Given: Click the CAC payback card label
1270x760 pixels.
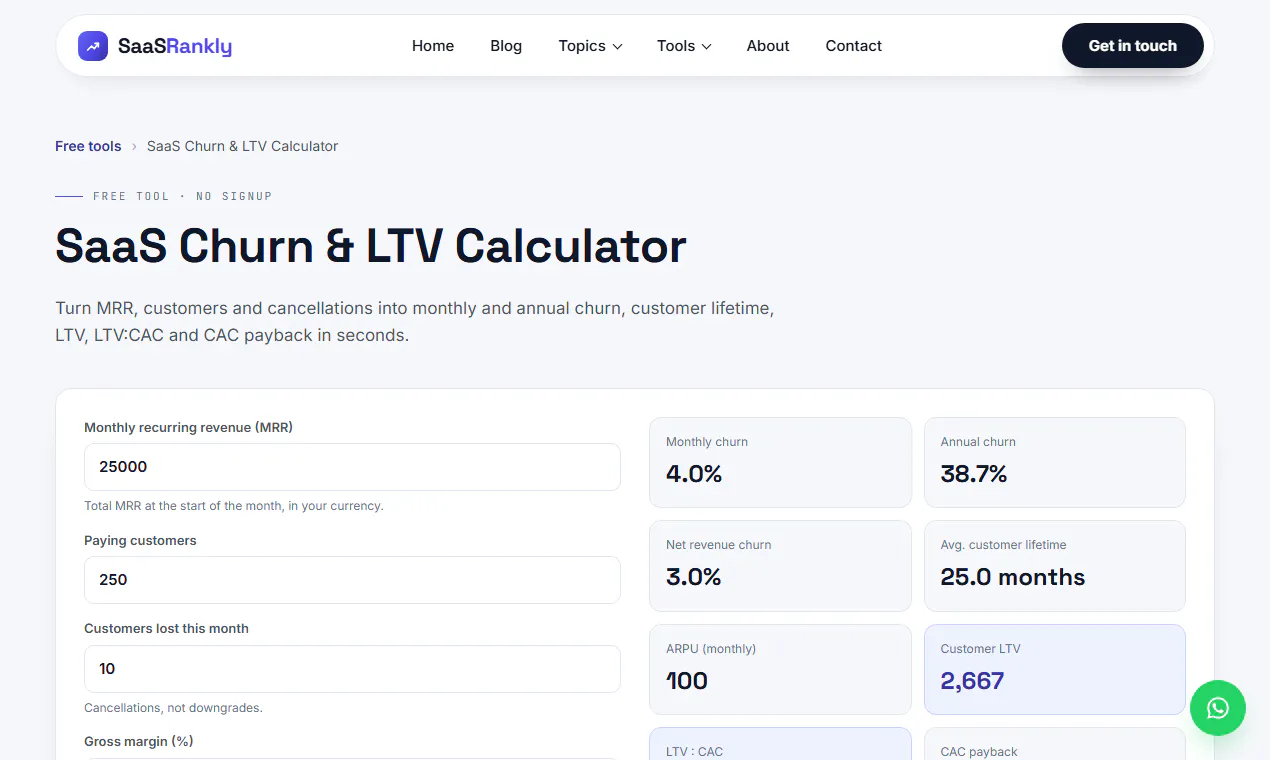Looking at the screenshot, I should 979,752.
